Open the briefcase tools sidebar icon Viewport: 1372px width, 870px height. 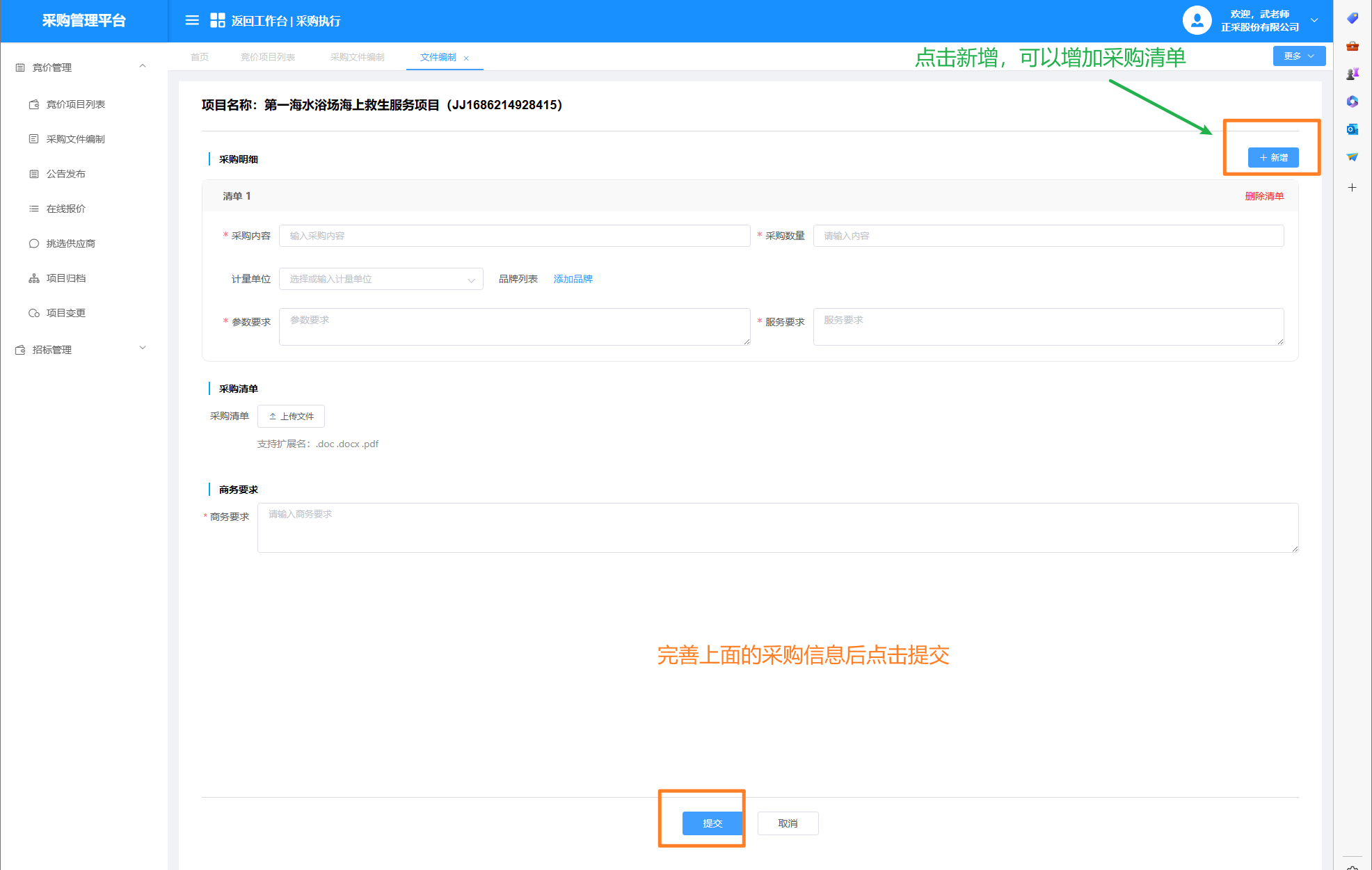1352,46
